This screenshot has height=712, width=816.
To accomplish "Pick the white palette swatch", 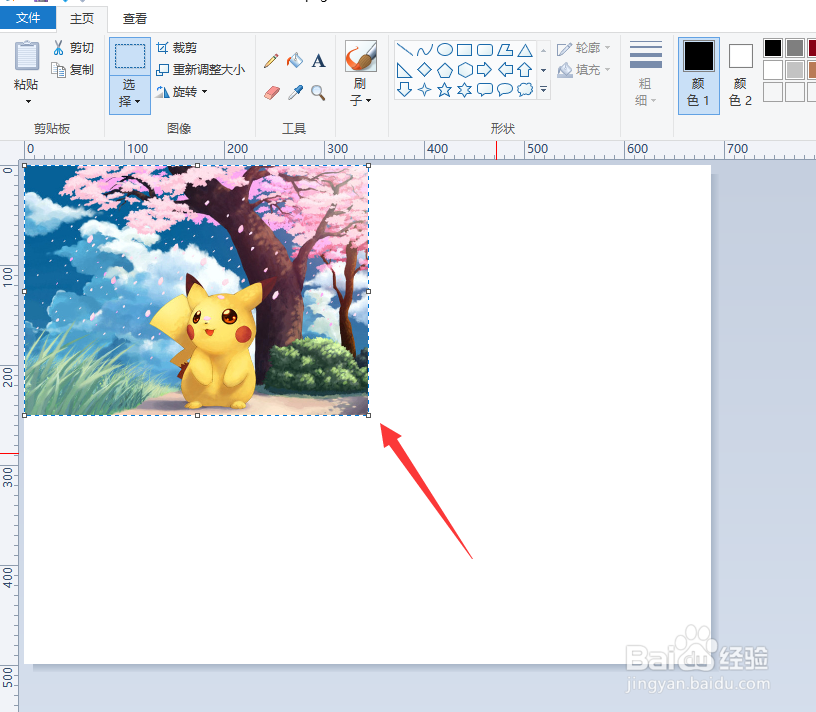I will click(773, 70).
